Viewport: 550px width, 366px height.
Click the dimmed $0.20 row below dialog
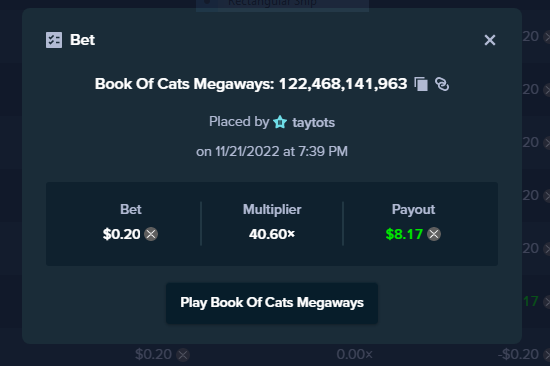coord(153,354)
